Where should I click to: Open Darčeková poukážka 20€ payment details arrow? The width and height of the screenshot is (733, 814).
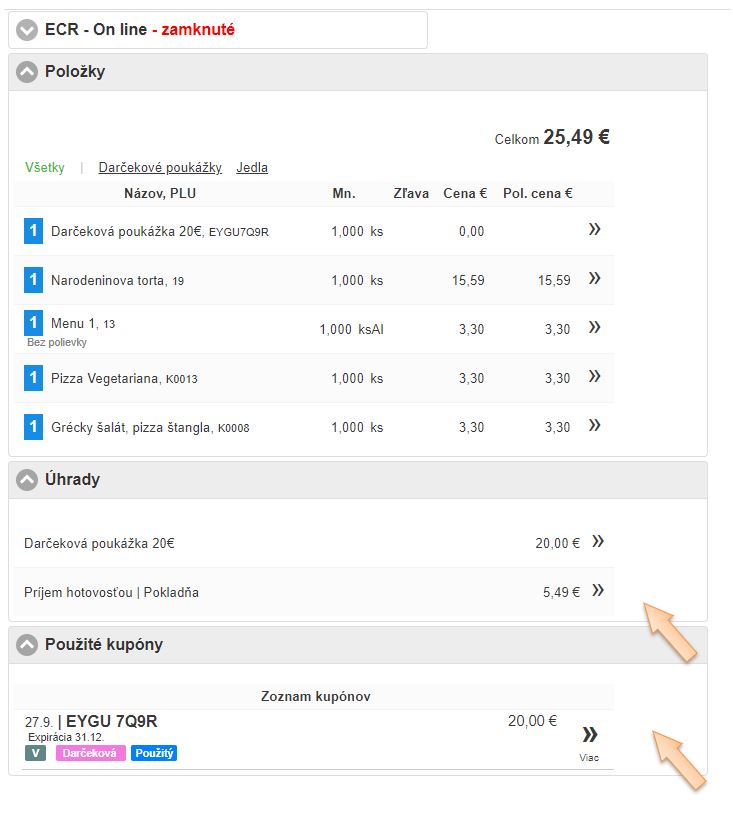pos(598,542)
